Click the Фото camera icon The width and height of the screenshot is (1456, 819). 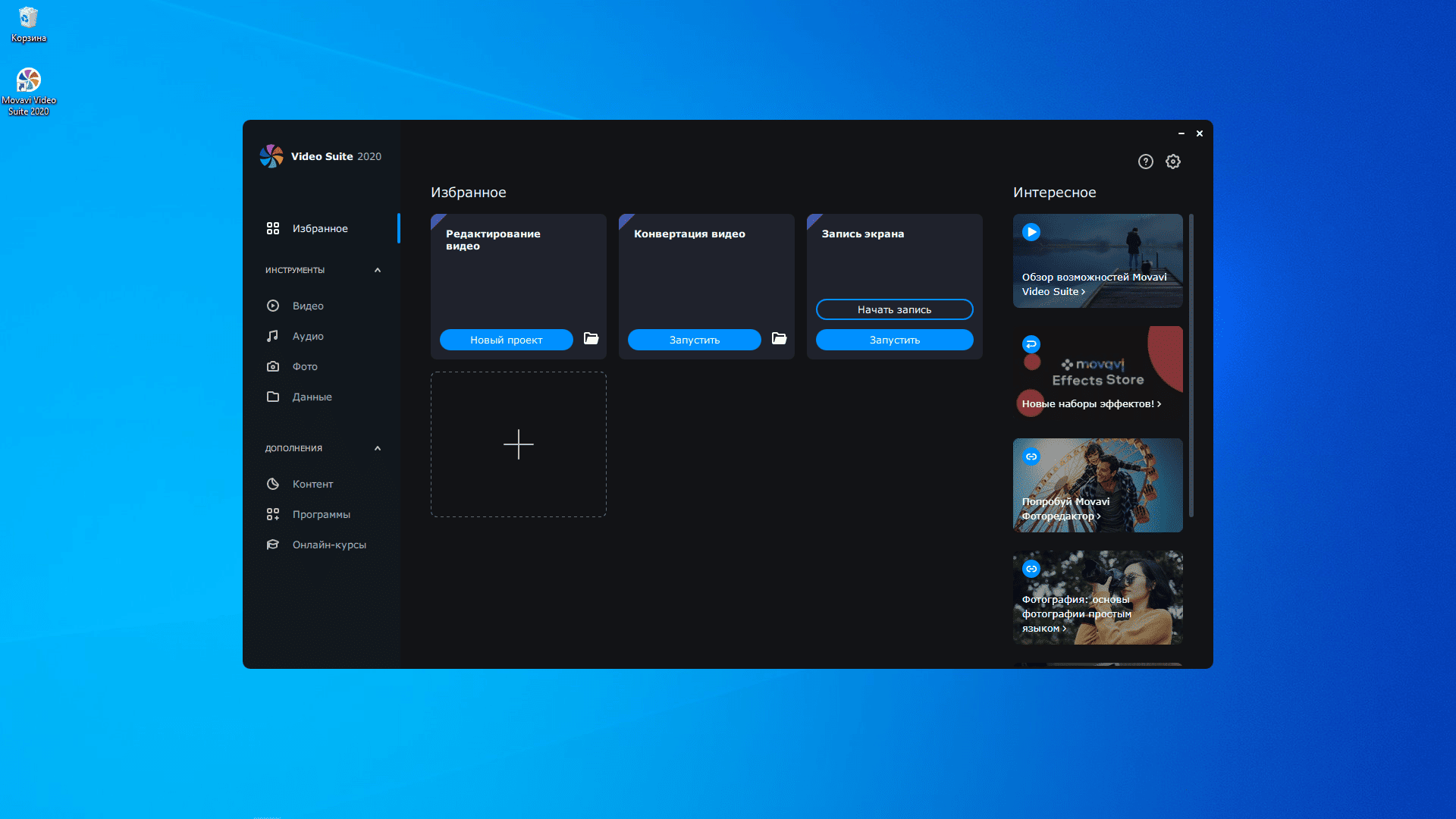tap(273, 366)
